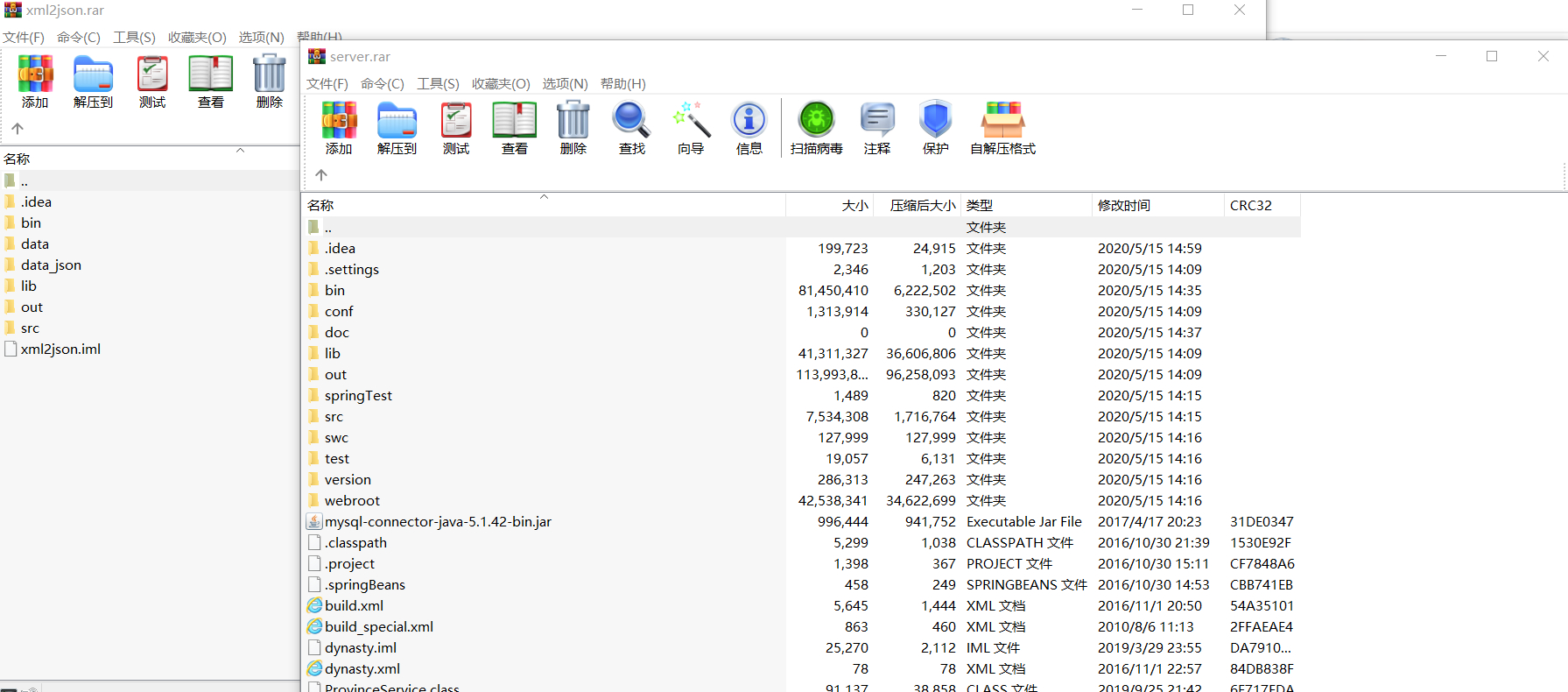Open the Find magnifier tool
The image size is (1568, 692).
tap(631, 120)
